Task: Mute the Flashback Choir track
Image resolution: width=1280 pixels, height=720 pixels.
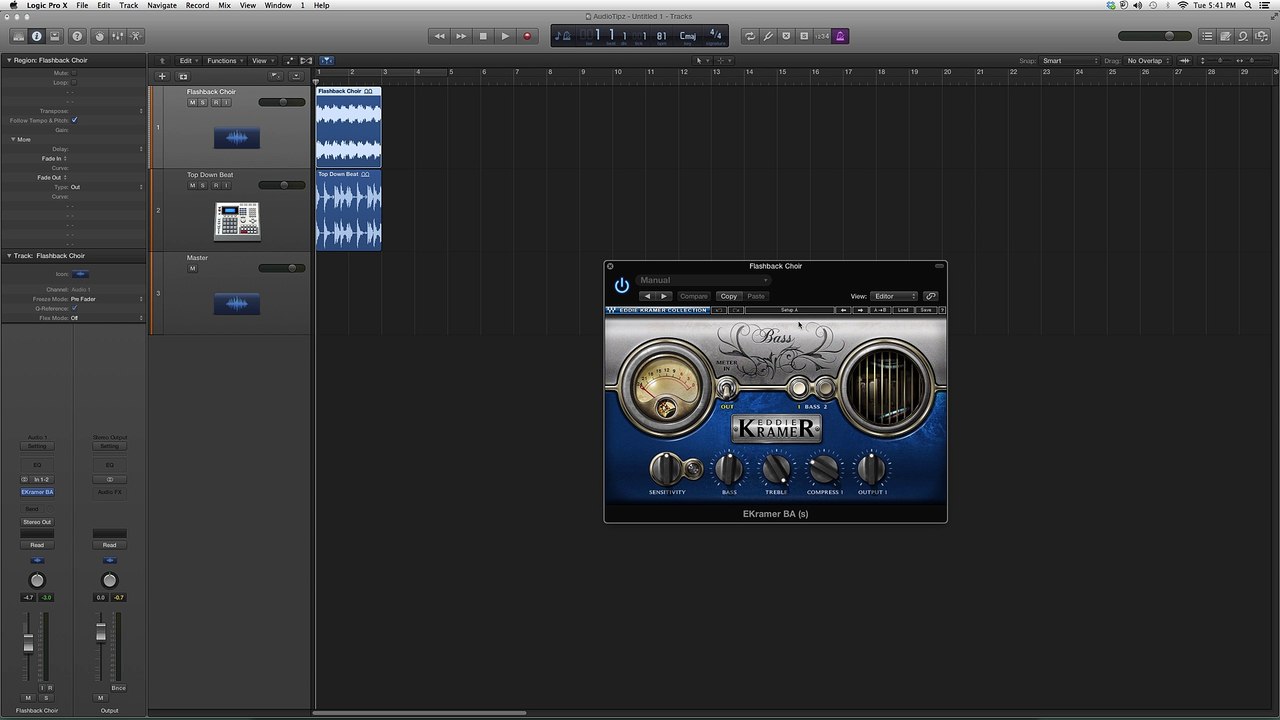Action: pos(192,102)
